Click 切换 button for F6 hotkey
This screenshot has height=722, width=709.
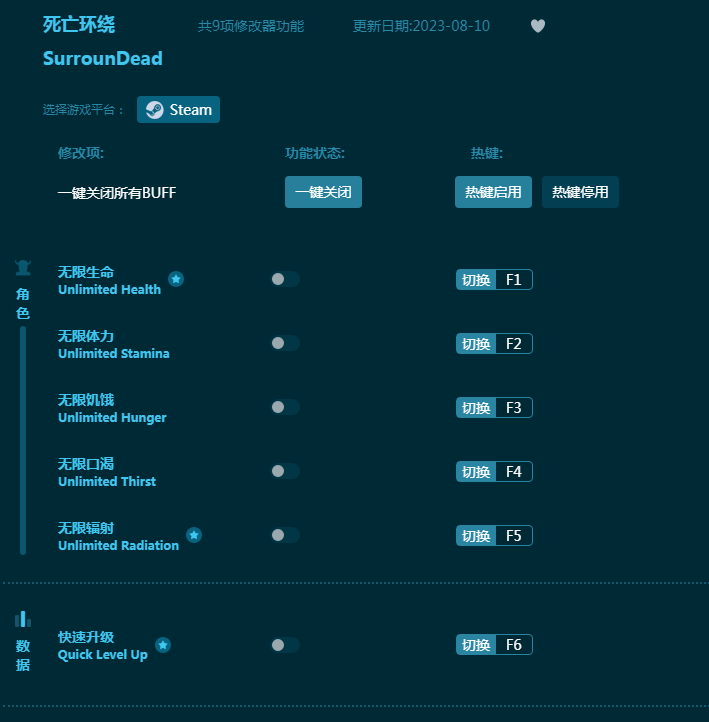[476, 645]
